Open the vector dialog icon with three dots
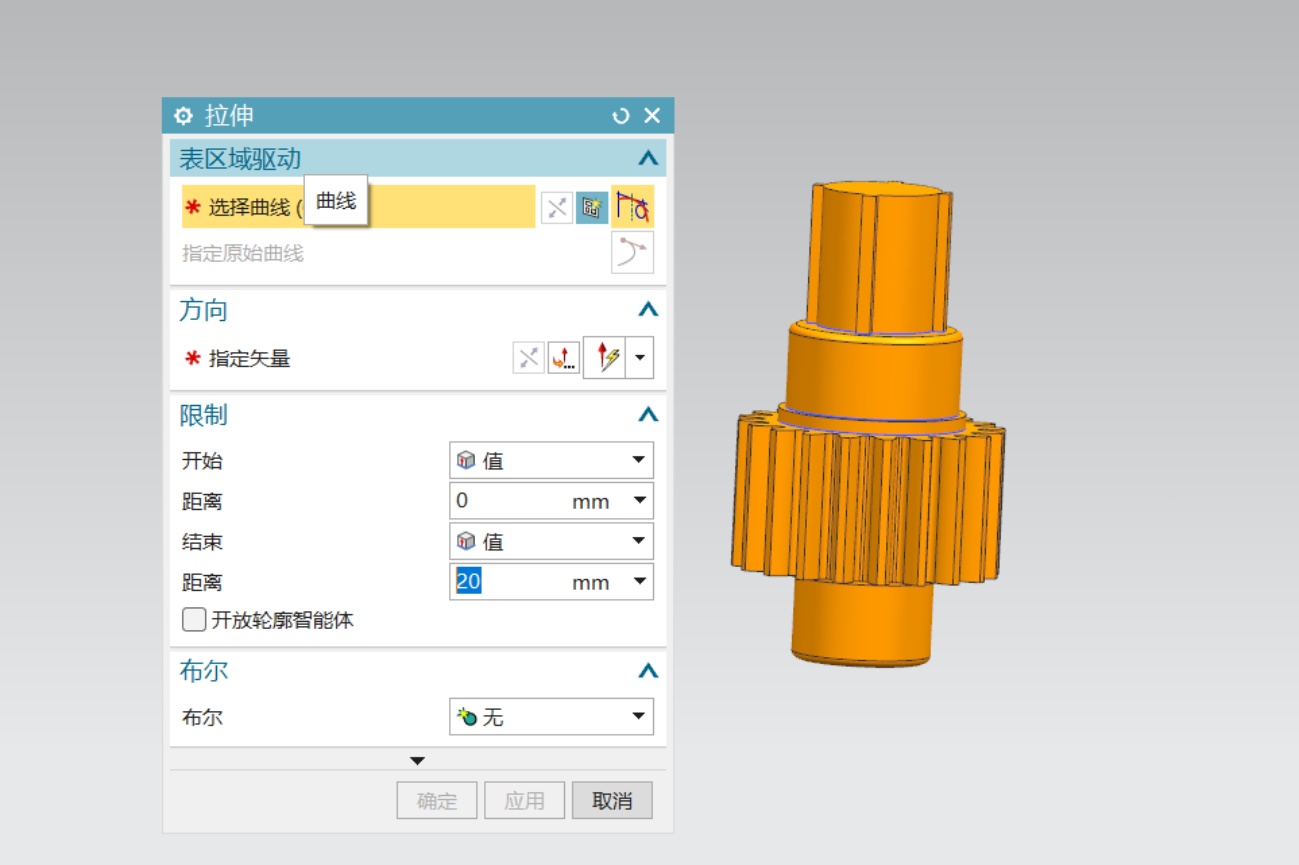The height and width of the screenshot is (865, 1299). [564, 358]
